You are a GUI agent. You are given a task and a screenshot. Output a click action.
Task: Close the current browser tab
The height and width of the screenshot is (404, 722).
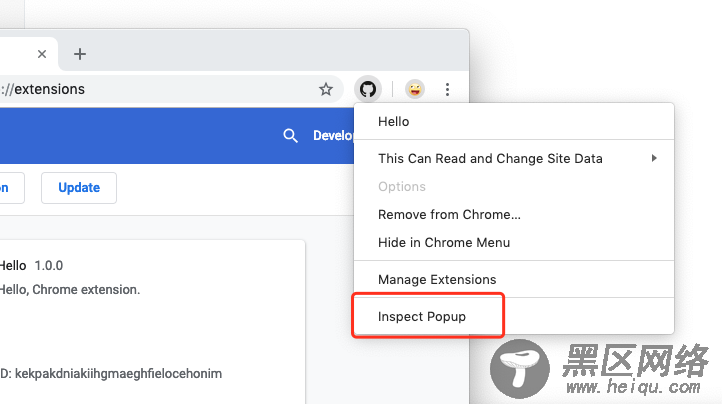click(x=42, y=54)
